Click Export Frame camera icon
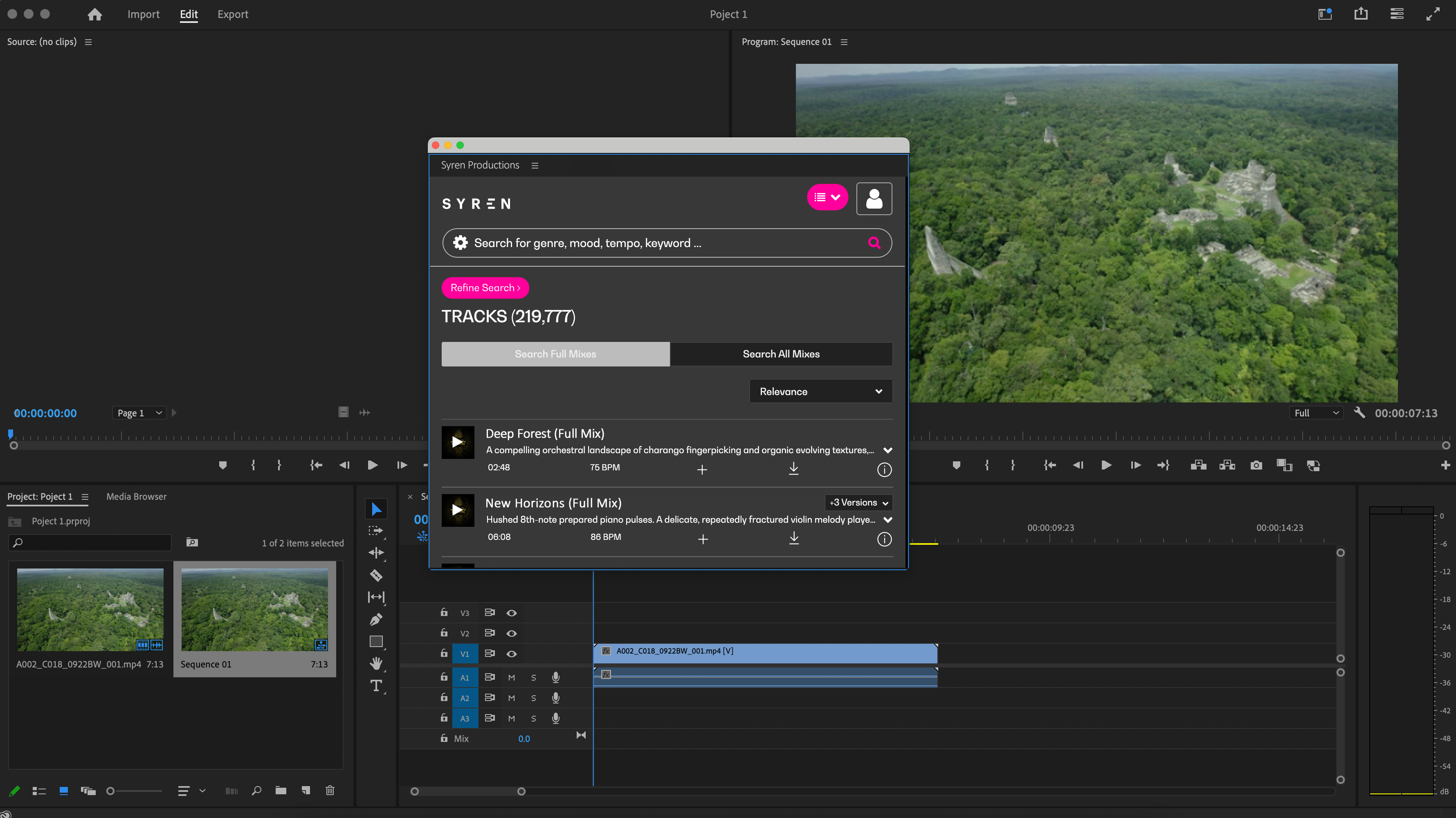This screenshot has width=1456, height=818. [1256, 465]
